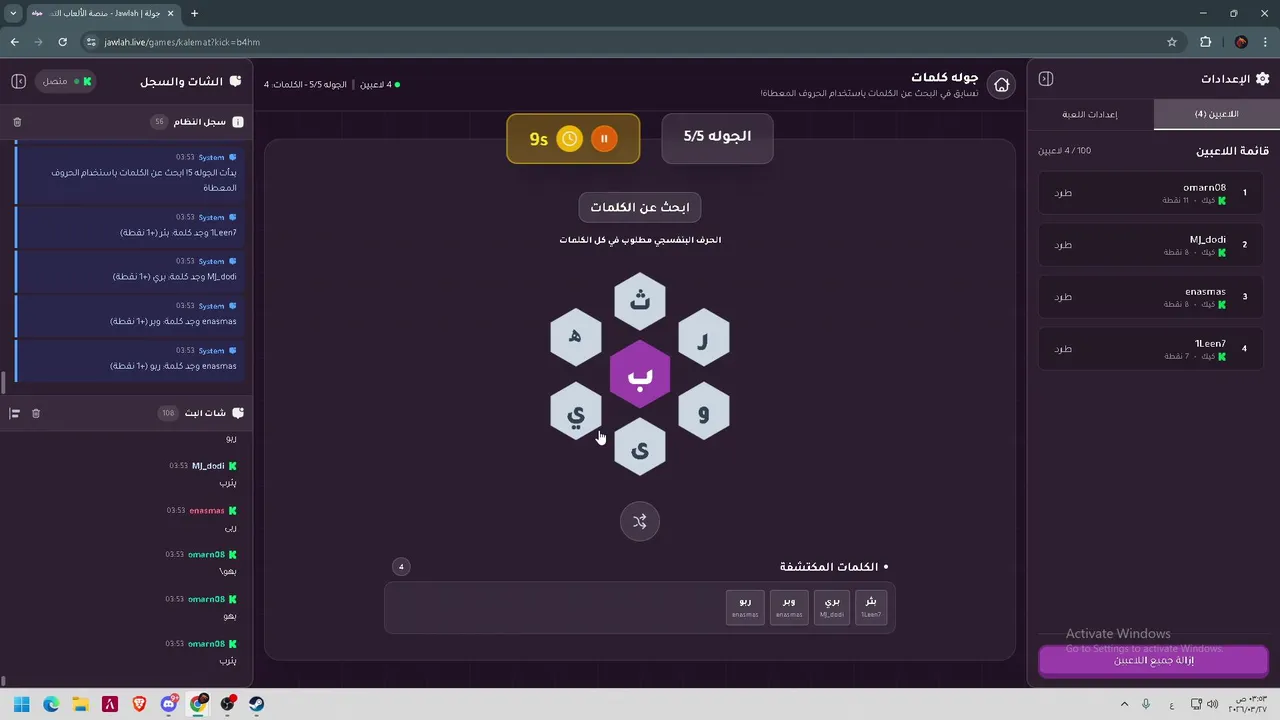Click the remove all players button

click(x=1154, y=661)
